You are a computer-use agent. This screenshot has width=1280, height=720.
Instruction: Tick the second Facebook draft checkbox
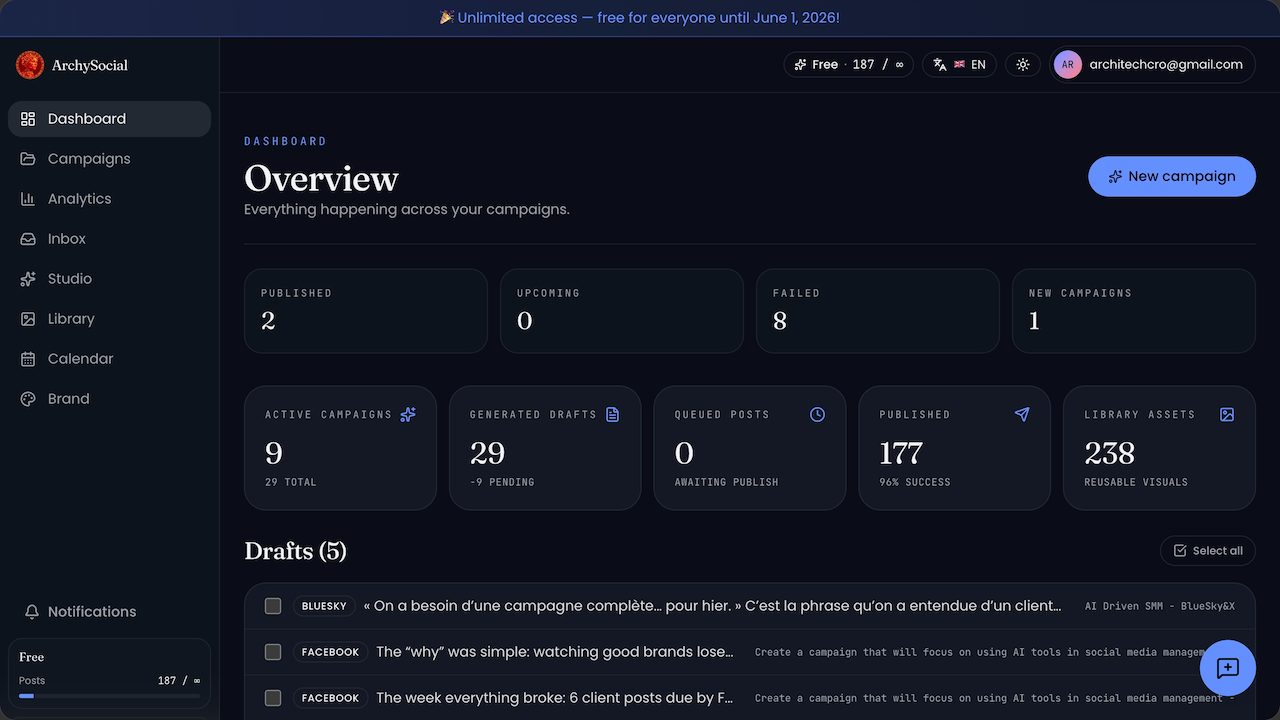273,698
